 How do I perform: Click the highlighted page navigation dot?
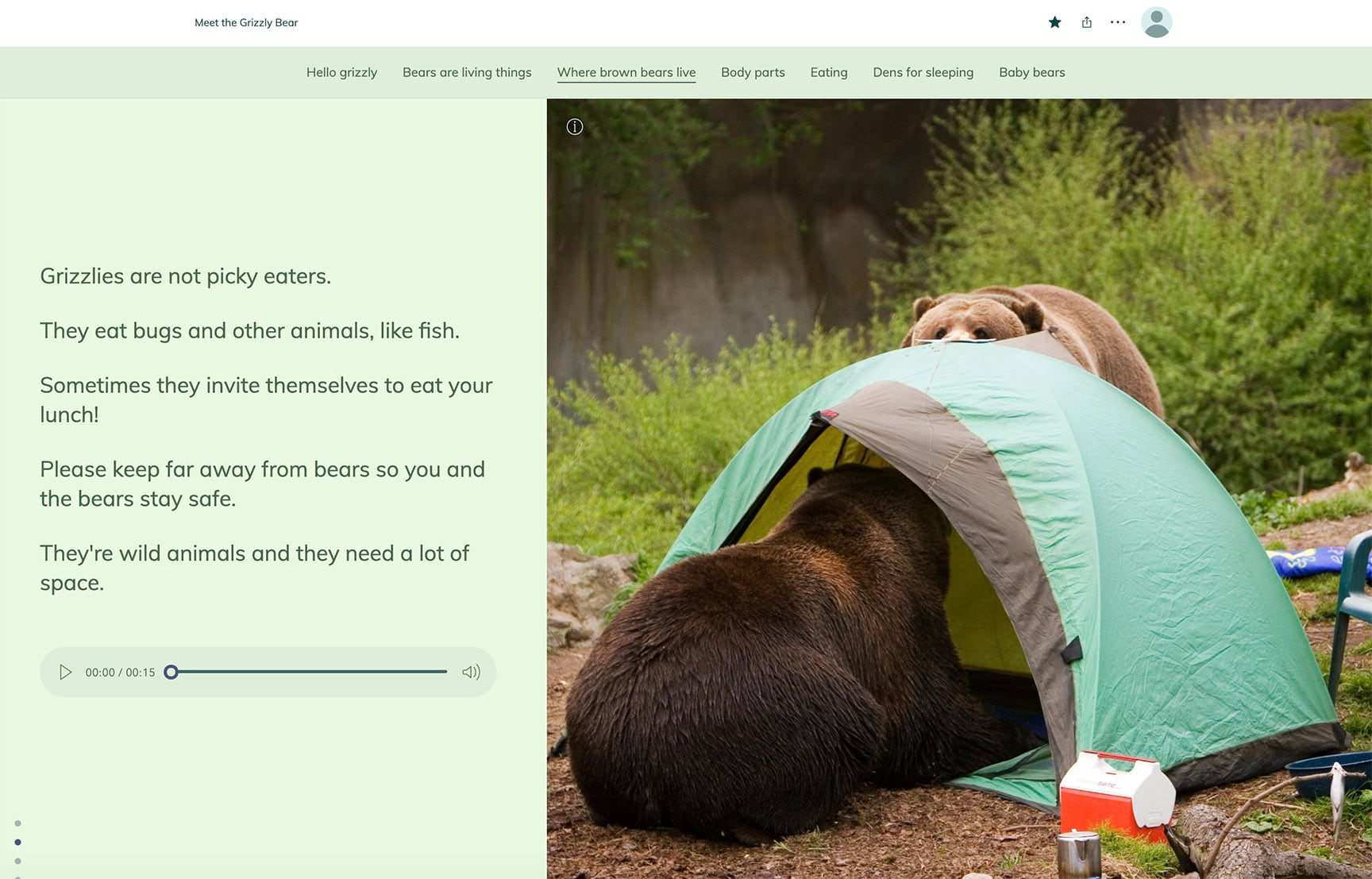pyautogui.click(x=17, y=842)
